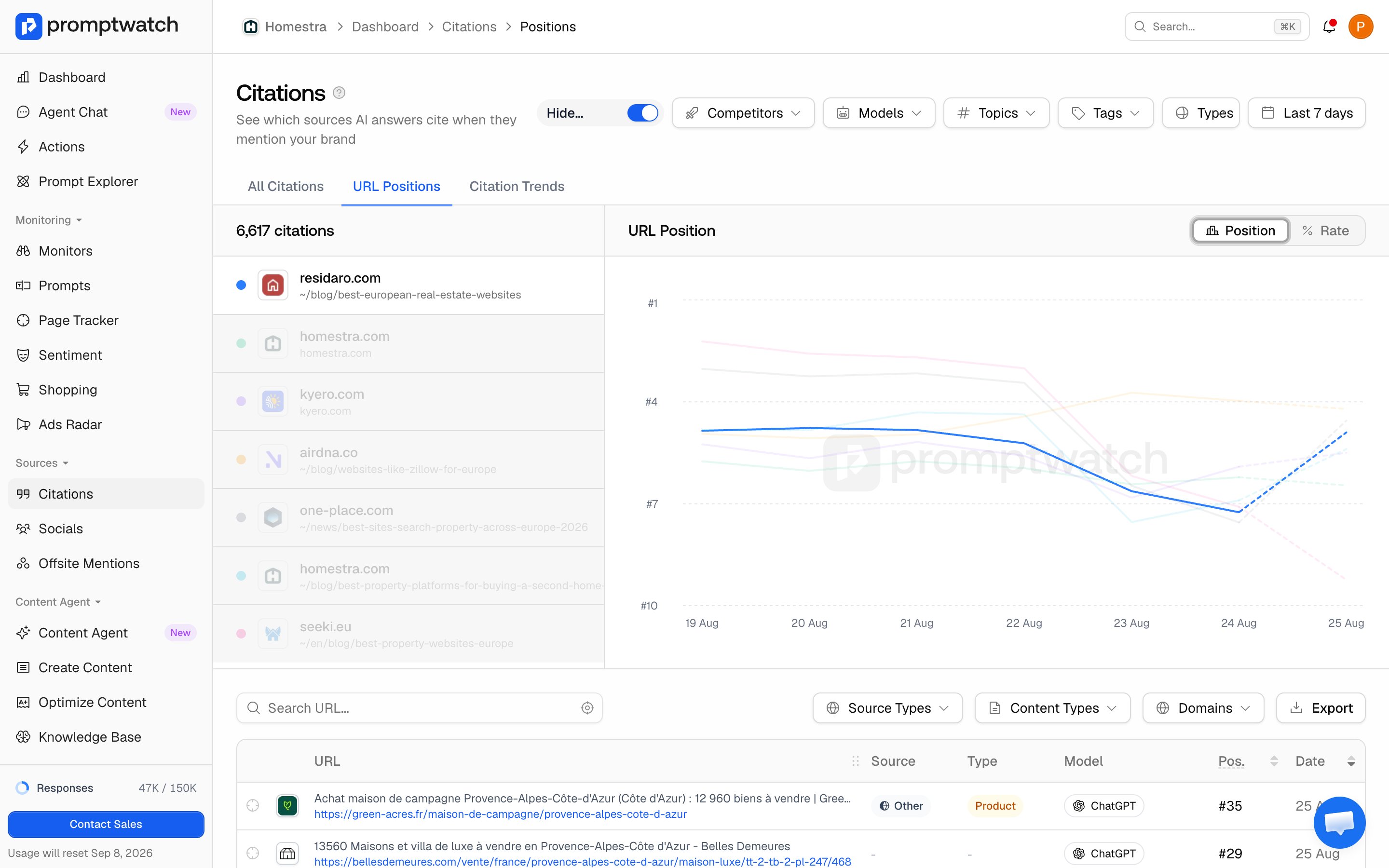Viewport: 1389px width, 868px height.
Task: Open Source Types dropdown
Action: pos(887,708)
